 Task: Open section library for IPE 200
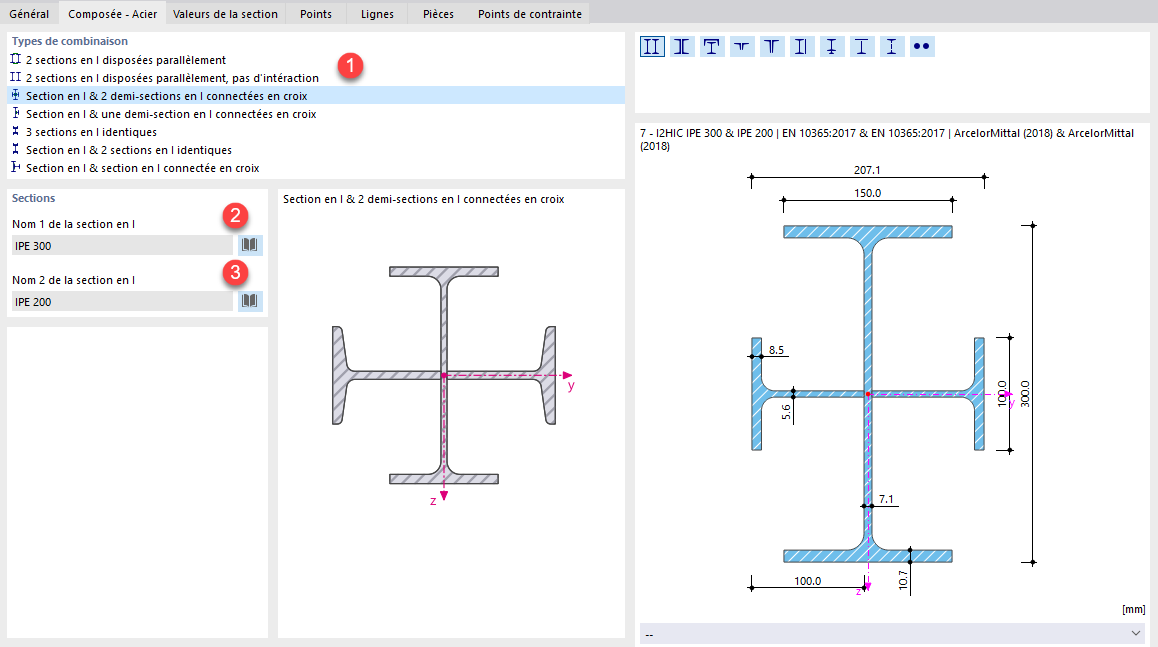(x=250, y=301)
